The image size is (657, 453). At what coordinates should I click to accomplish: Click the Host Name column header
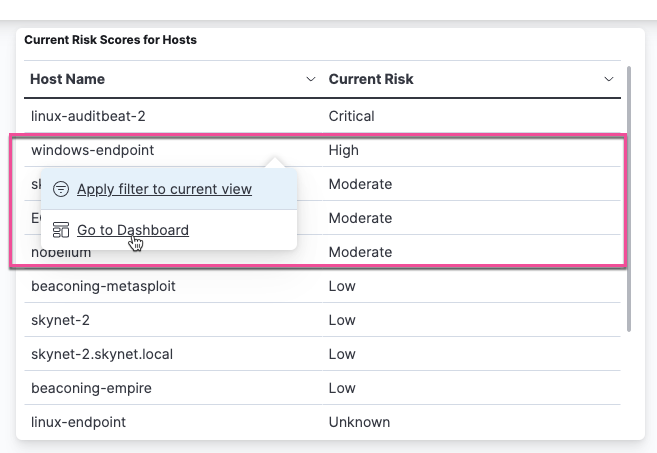[68, 79]
